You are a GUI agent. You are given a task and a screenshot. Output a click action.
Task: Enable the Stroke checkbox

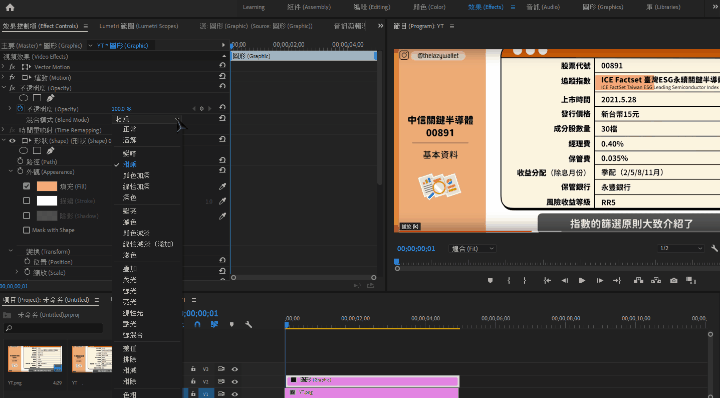pos(27,201)
